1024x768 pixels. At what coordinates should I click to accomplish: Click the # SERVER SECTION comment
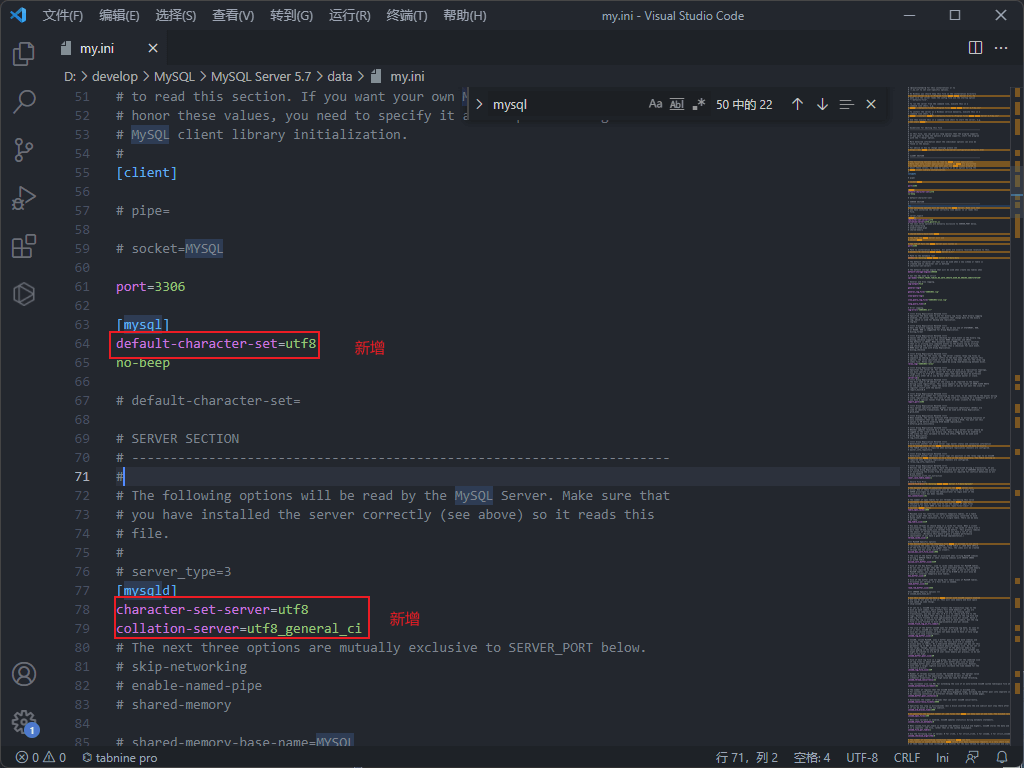click(177, 439)
